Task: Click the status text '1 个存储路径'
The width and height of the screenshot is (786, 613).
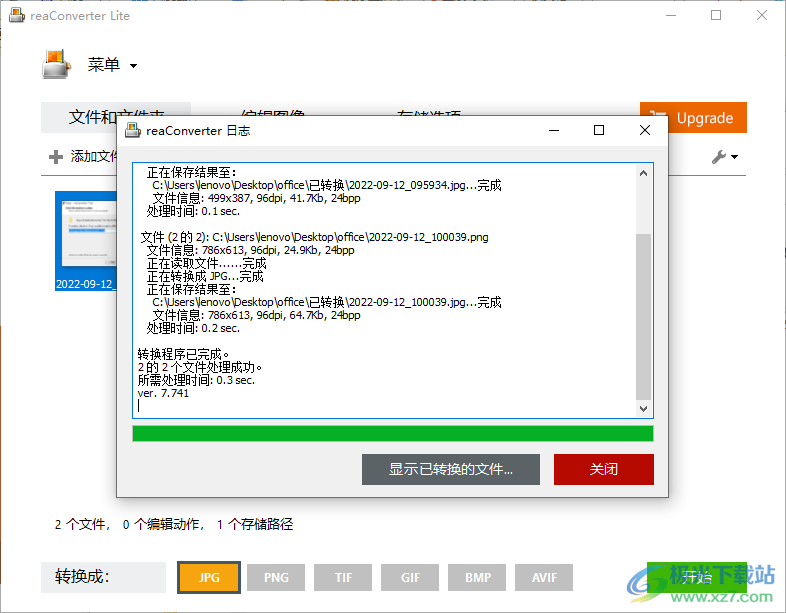Action: (255, 524)
